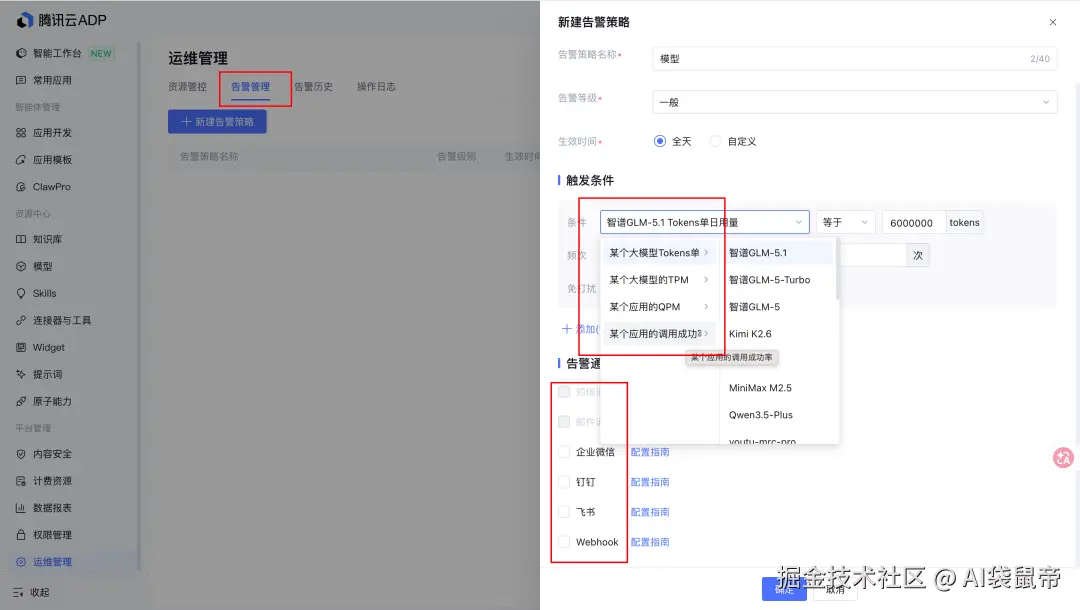Screen dimensions: 1080x610
Task: Choose 智谱GLM-5 model option
Action: tap(778, 306)
